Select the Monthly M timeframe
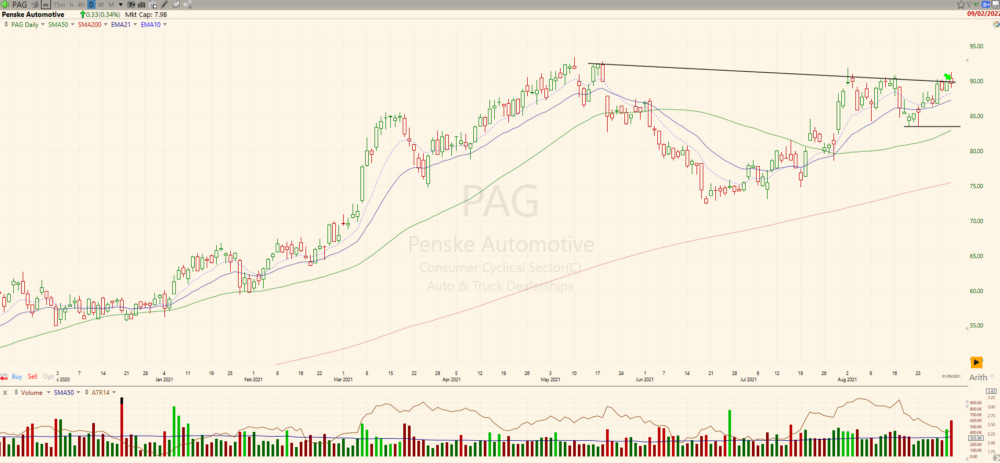1000x463 pixels. (x=111, y=4)
